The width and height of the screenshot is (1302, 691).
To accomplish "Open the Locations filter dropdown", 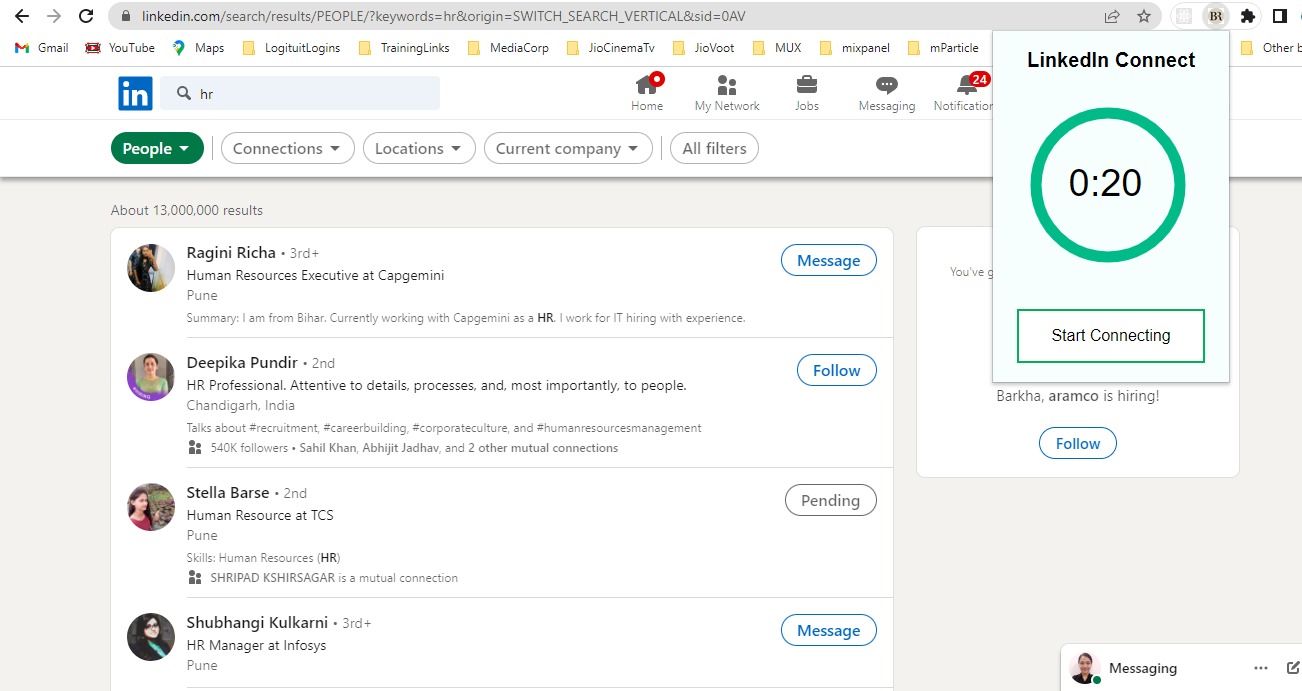I will click(x=418, y=148).
